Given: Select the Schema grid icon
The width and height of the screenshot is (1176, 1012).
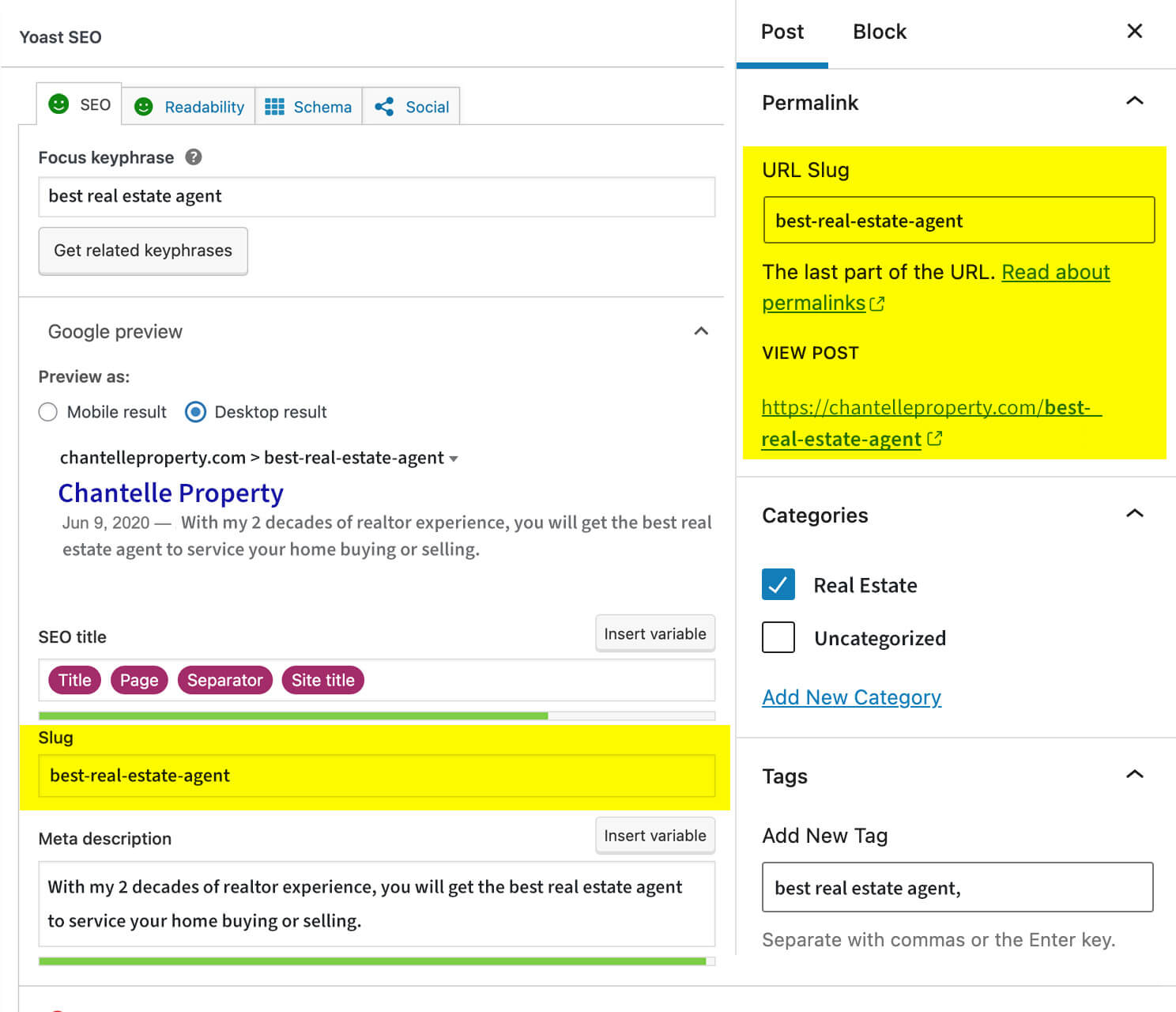Looking at the screenshot, I should click(x=275, y=106).
